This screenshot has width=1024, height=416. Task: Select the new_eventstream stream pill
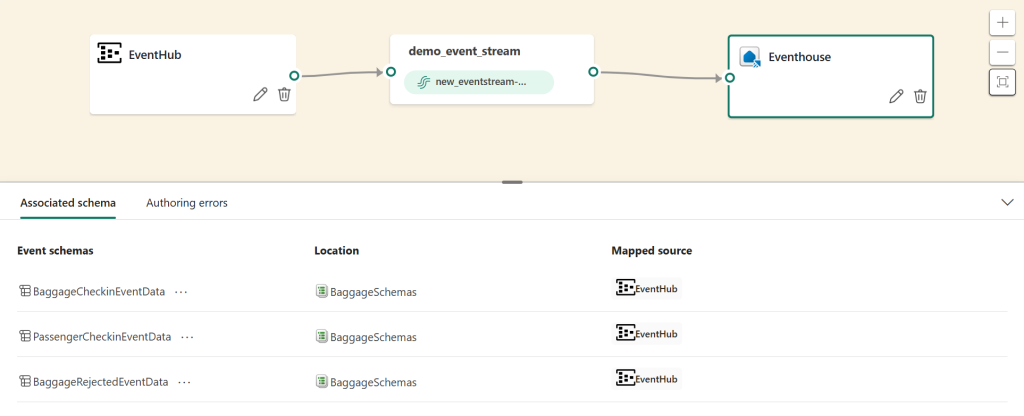478,82
